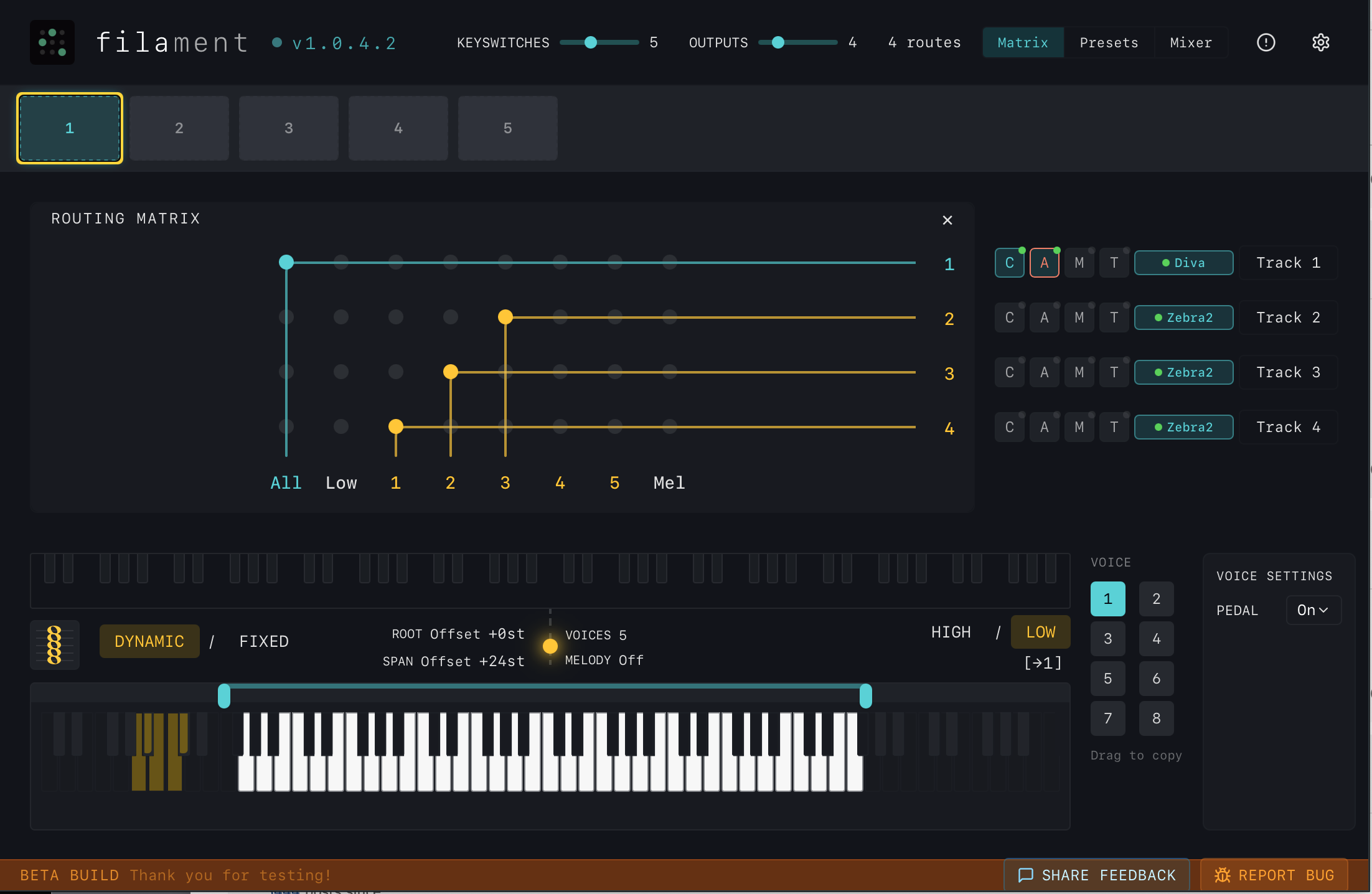1372x894 pixels.
Task: Click the filament logo icon
Action: point(52,42)
